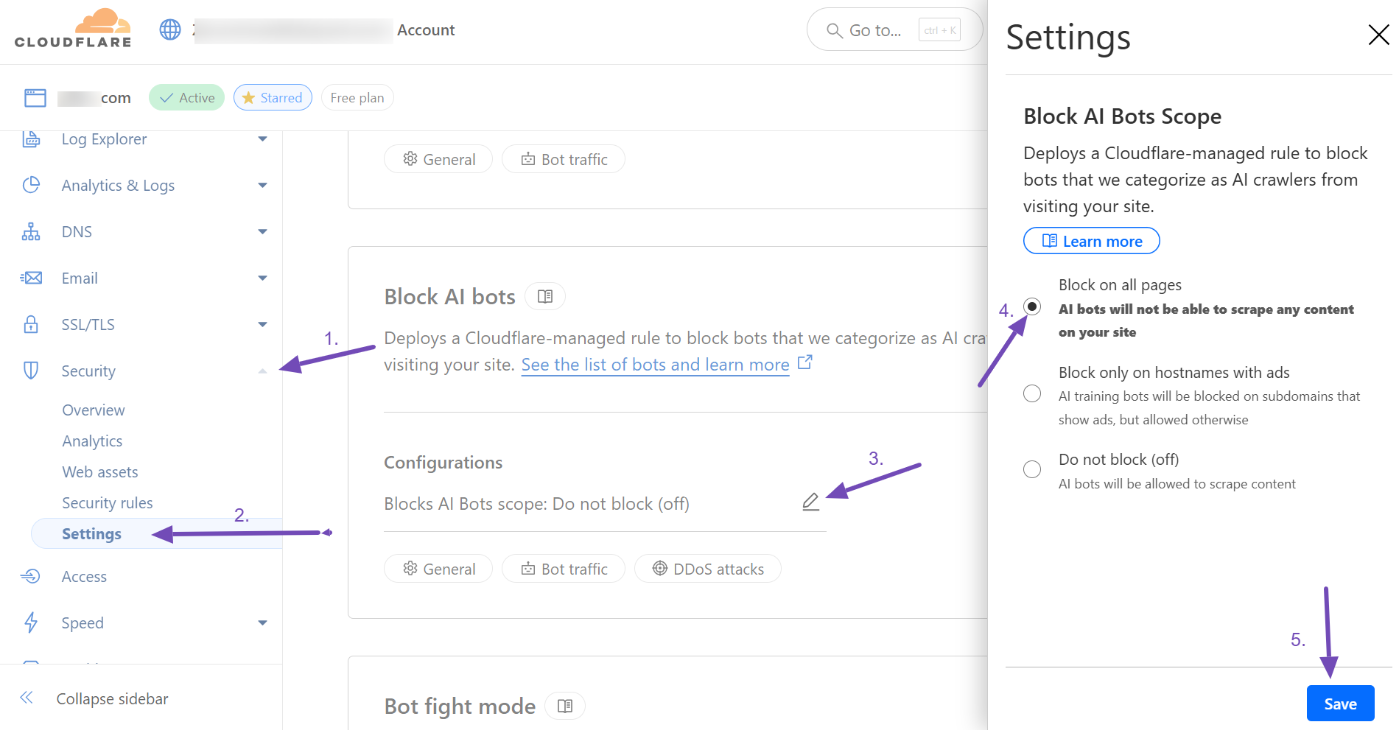The image size is (1399, 730).
Task: Click the globe icon beside the account name
Action: coord(170,30)
